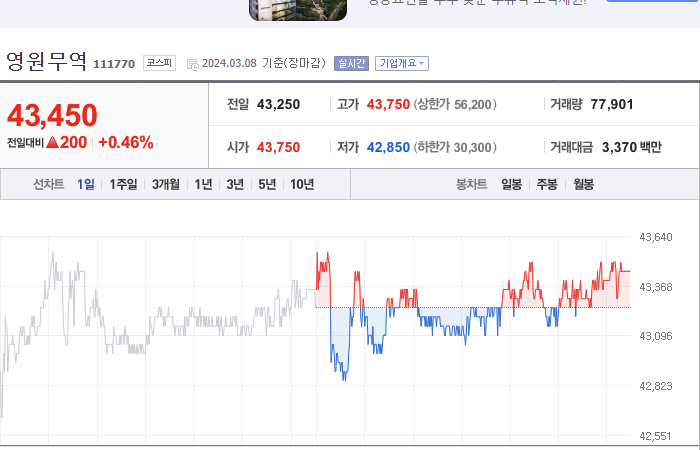
Task: Click the 43,096 axis label on chart
Action: point(656,336)
